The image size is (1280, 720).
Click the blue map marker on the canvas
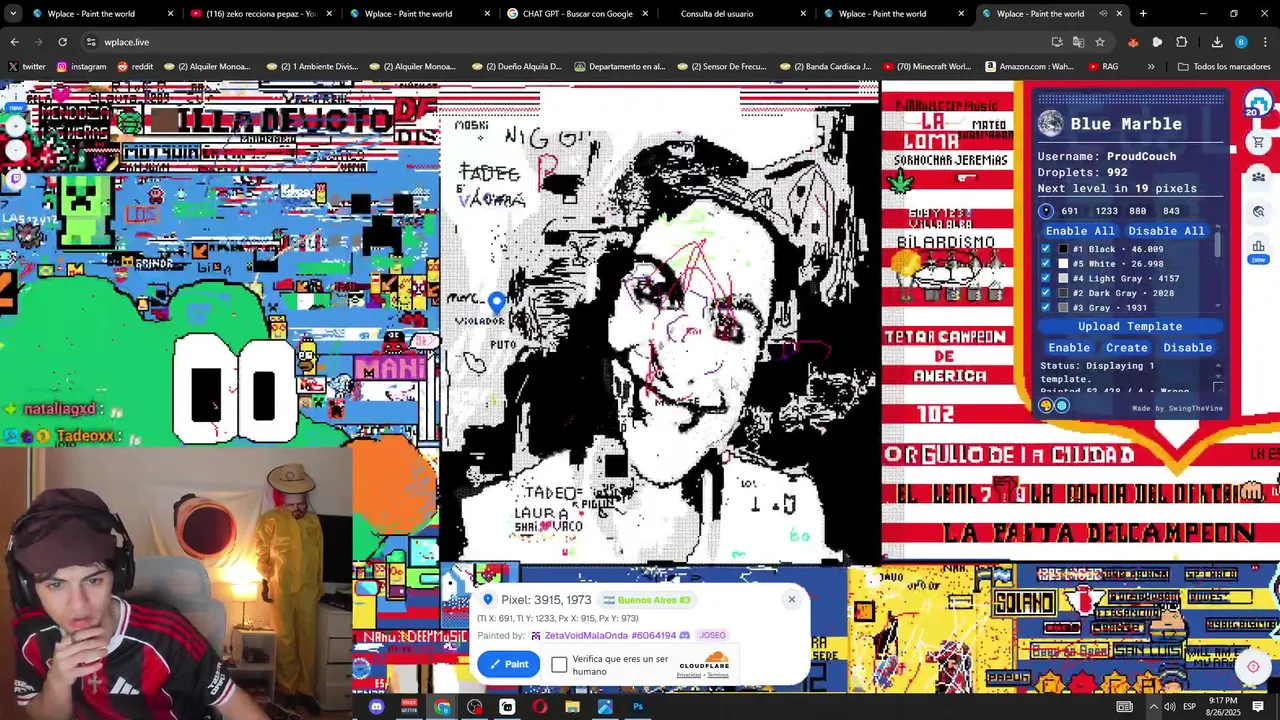[497, 302]
